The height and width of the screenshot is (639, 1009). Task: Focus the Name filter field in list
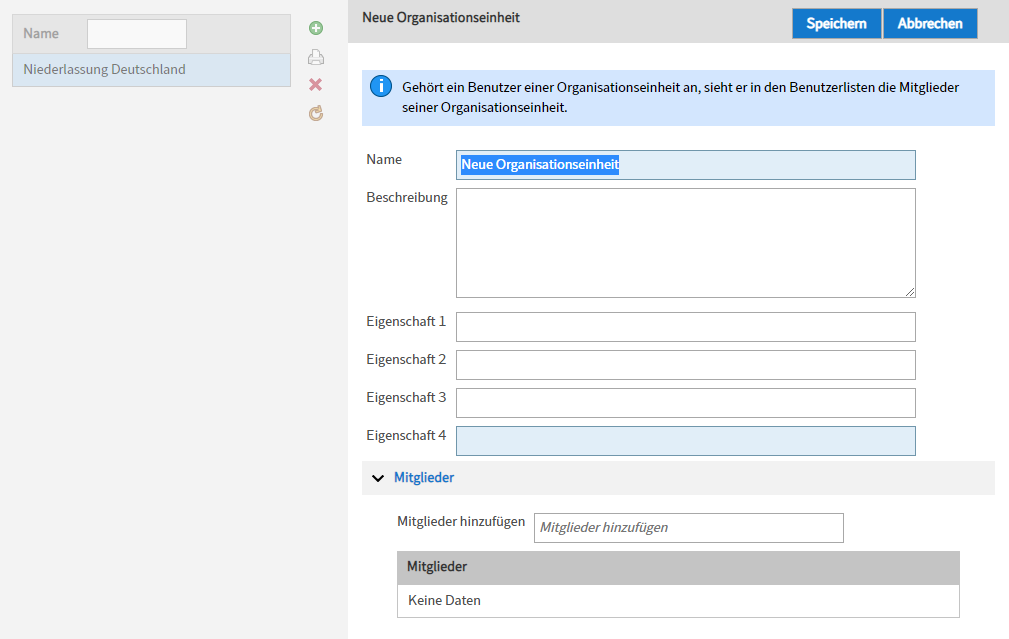(137, 33)
